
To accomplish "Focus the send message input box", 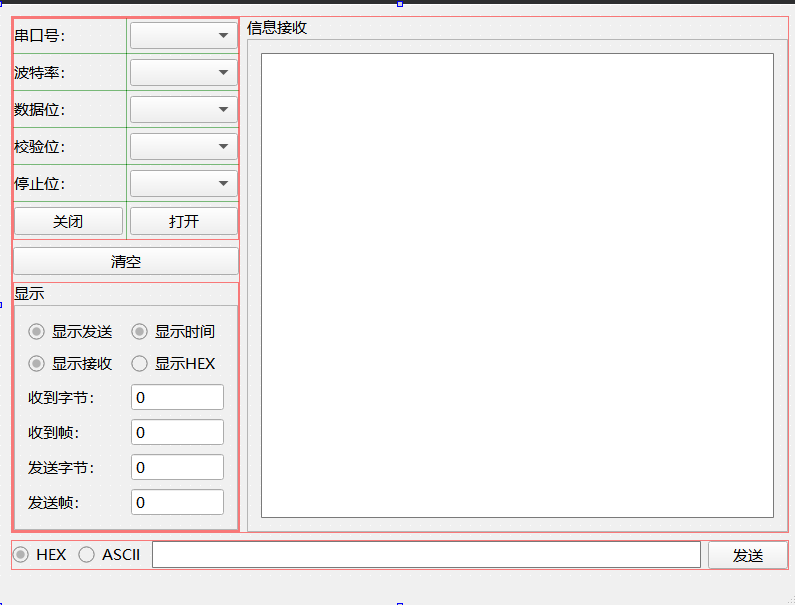I will coord(426,555).
